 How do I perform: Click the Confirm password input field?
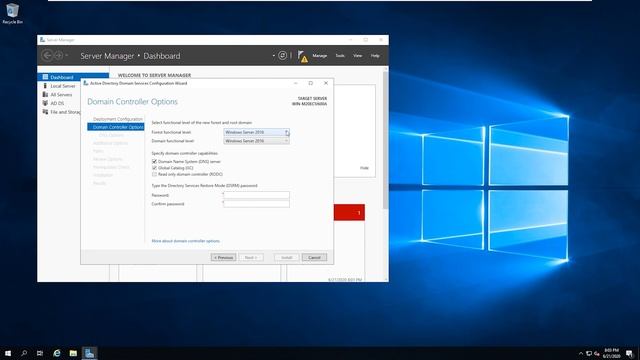coord(256,204)
